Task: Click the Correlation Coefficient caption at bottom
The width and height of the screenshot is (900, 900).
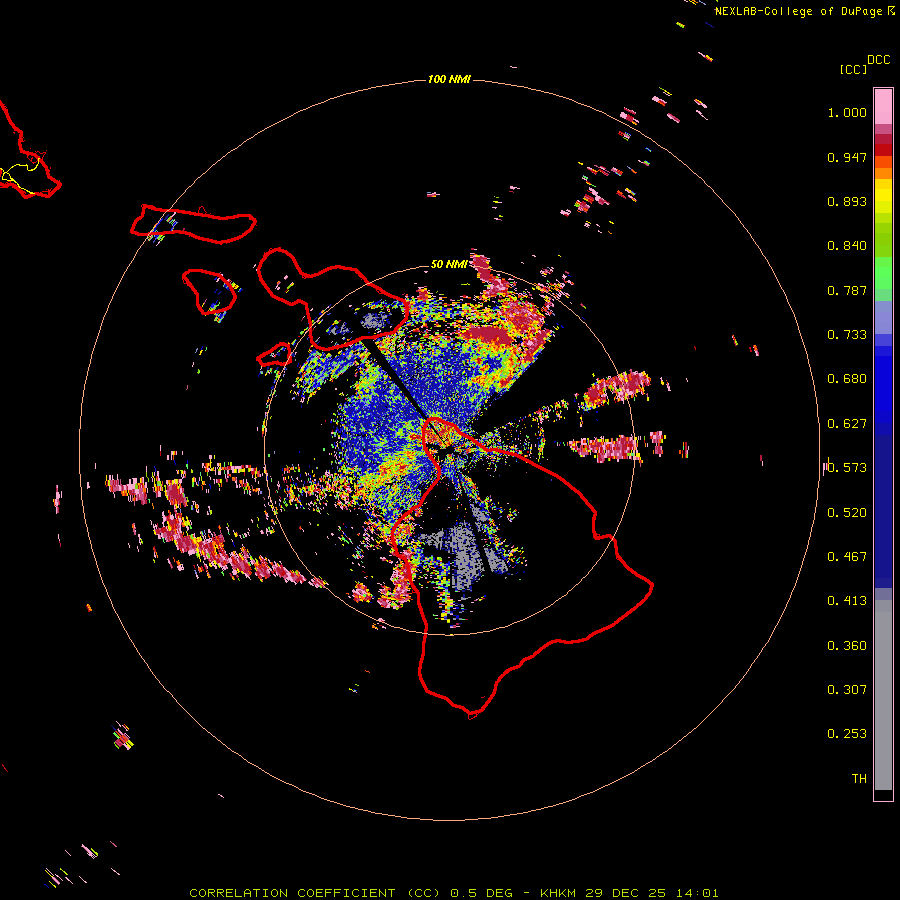Action: tap(453, 893)
